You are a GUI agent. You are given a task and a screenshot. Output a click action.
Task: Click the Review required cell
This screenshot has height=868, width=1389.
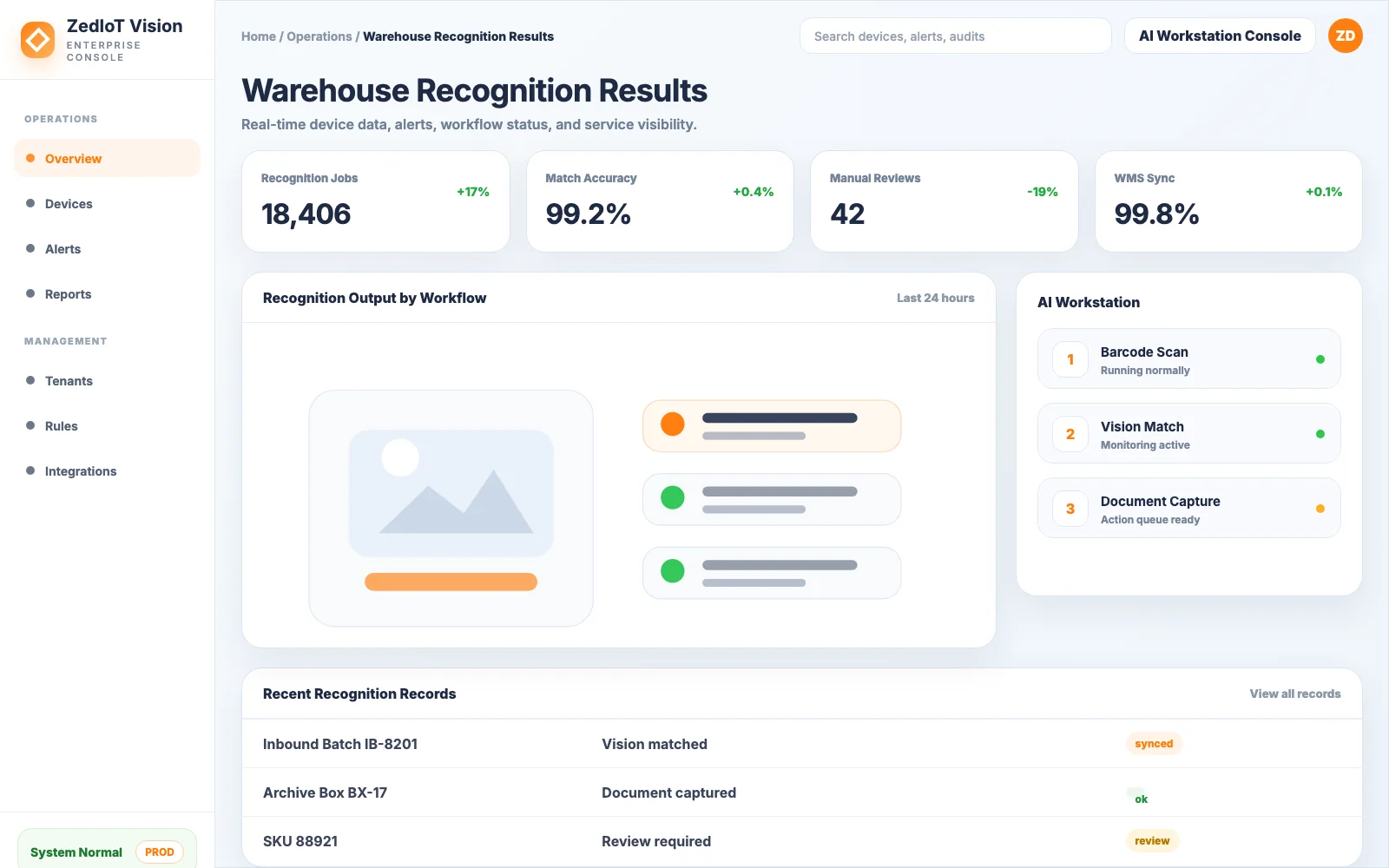coord(656,841)
